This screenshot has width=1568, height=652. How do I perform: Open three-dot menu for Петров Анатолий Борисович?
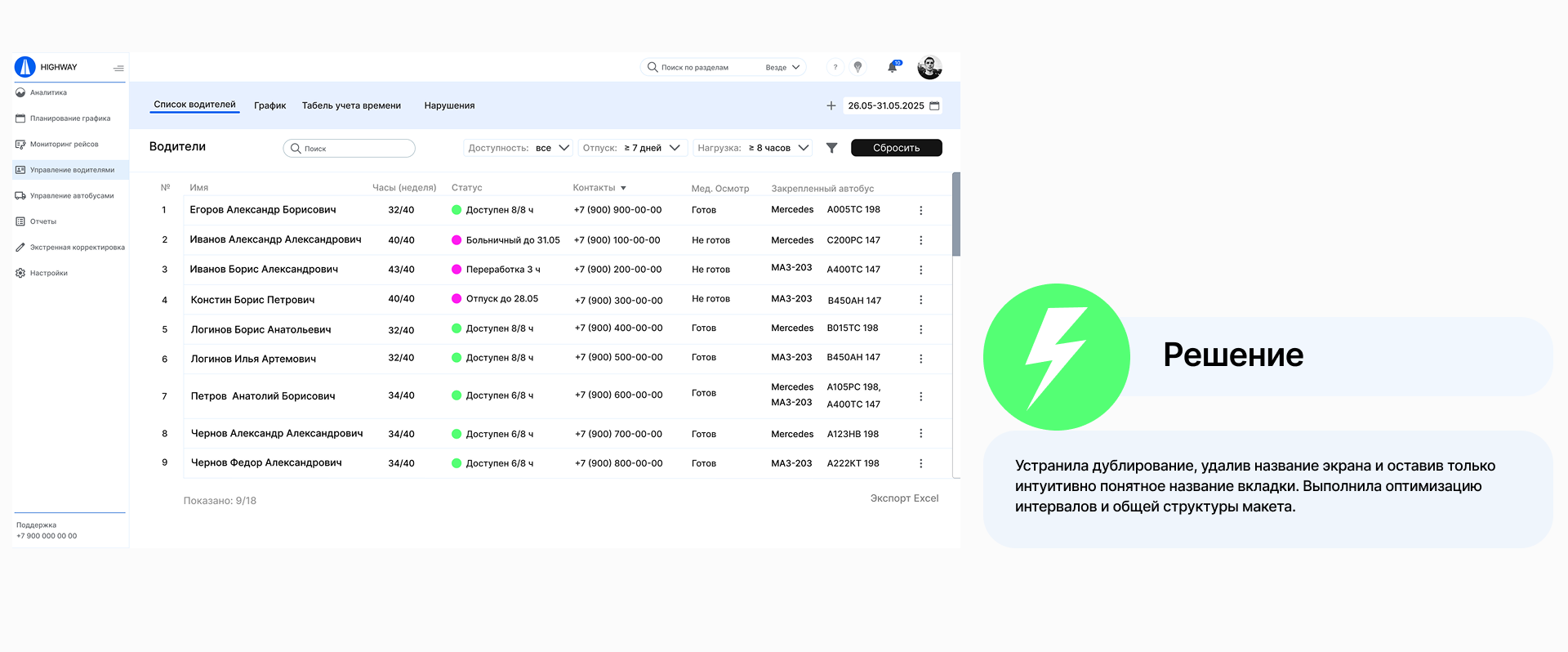coord(920,396)
